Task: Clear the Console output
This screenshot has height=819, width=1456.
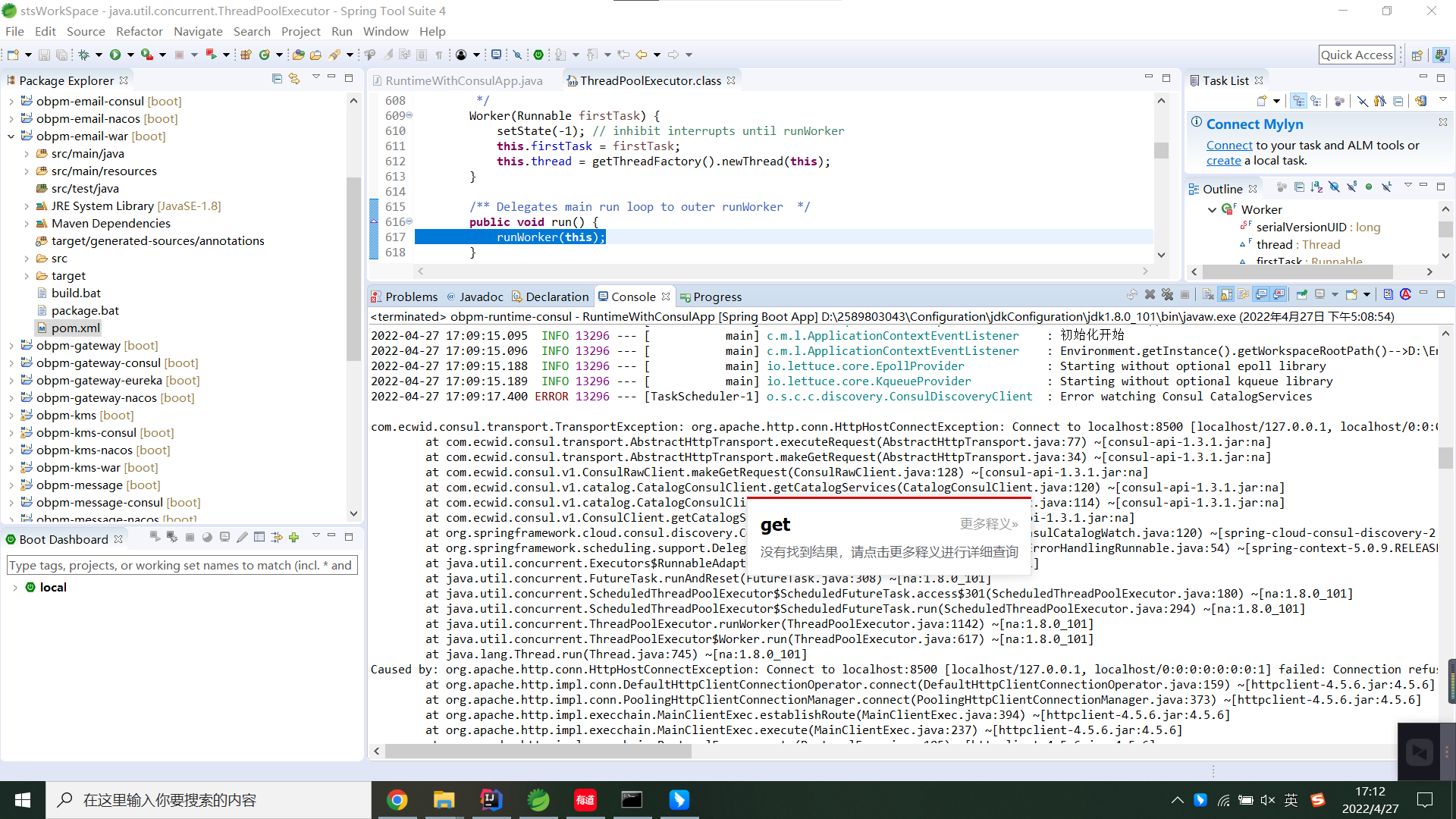Action: click(1208, 295)
